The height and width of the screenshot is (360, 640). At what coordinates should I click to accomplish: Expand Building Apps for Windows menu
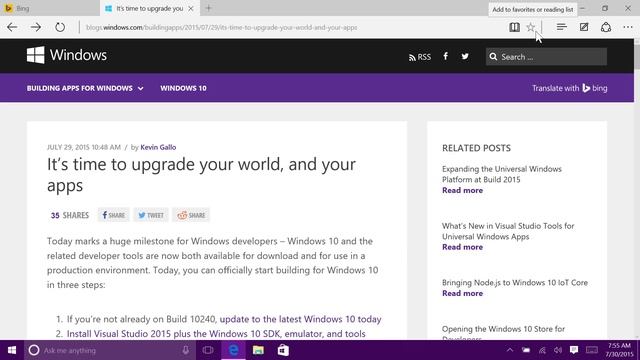(85, 88)
